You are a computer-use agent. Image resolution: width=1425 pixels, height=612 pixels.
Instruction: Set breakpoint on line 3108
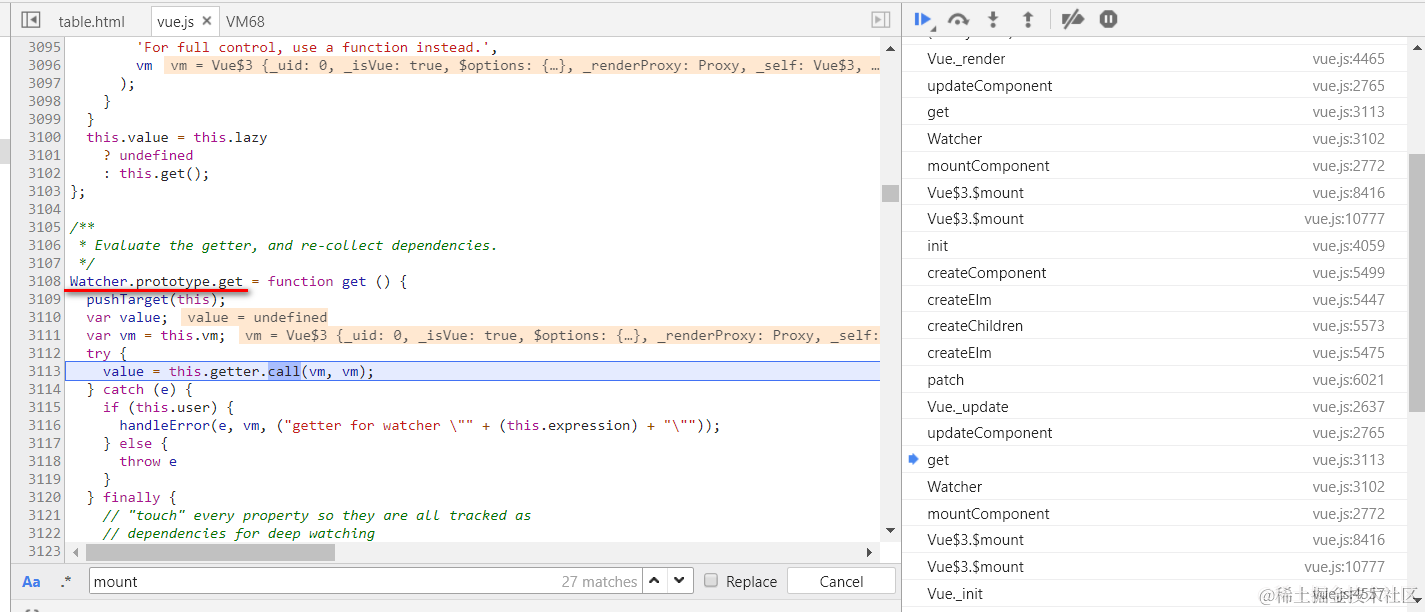point(44,281)
